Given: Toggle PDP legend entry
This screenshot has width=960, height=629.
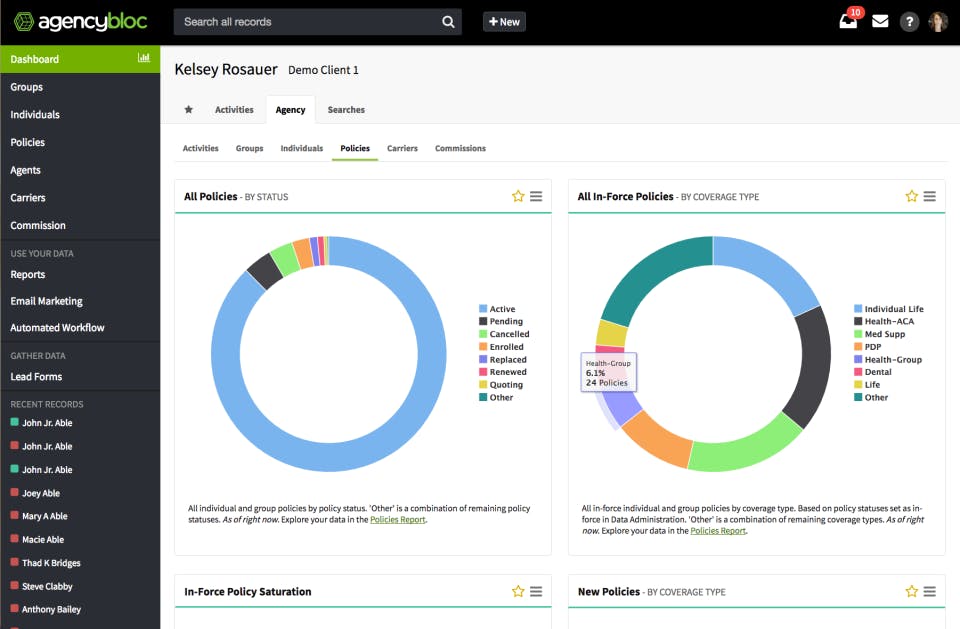Looking at the screenshot, I should pyautogui.click(x=868, y=347).
